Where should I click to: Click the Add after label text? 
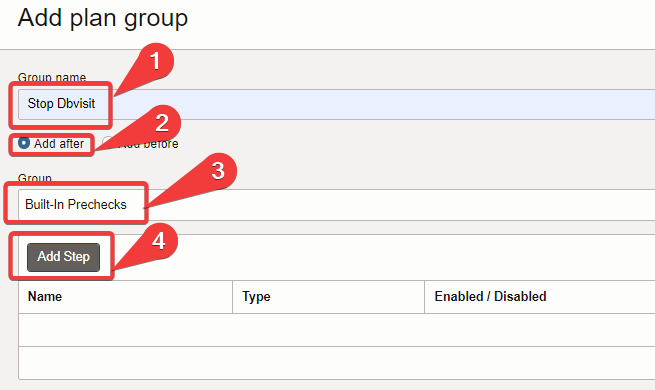click(59, 144)
